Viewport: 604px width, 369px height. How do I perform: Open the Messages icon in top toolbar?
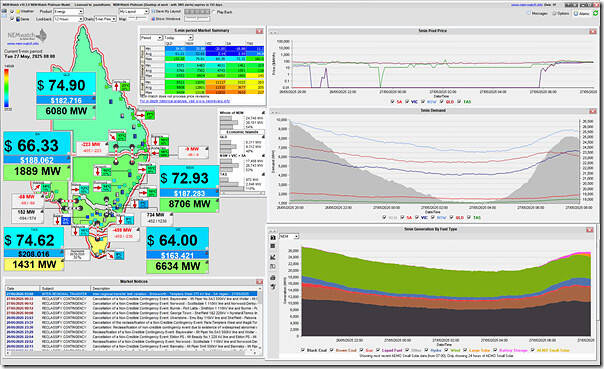(529, 13)
